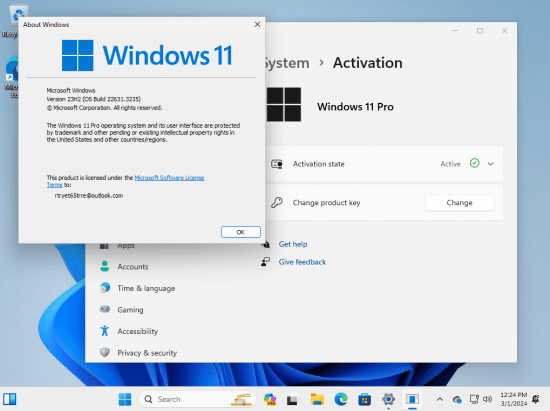The width and height of the screenshot is (550, 411).
Task: Click the green Active checkmark icon
Action: coord(474,163)
